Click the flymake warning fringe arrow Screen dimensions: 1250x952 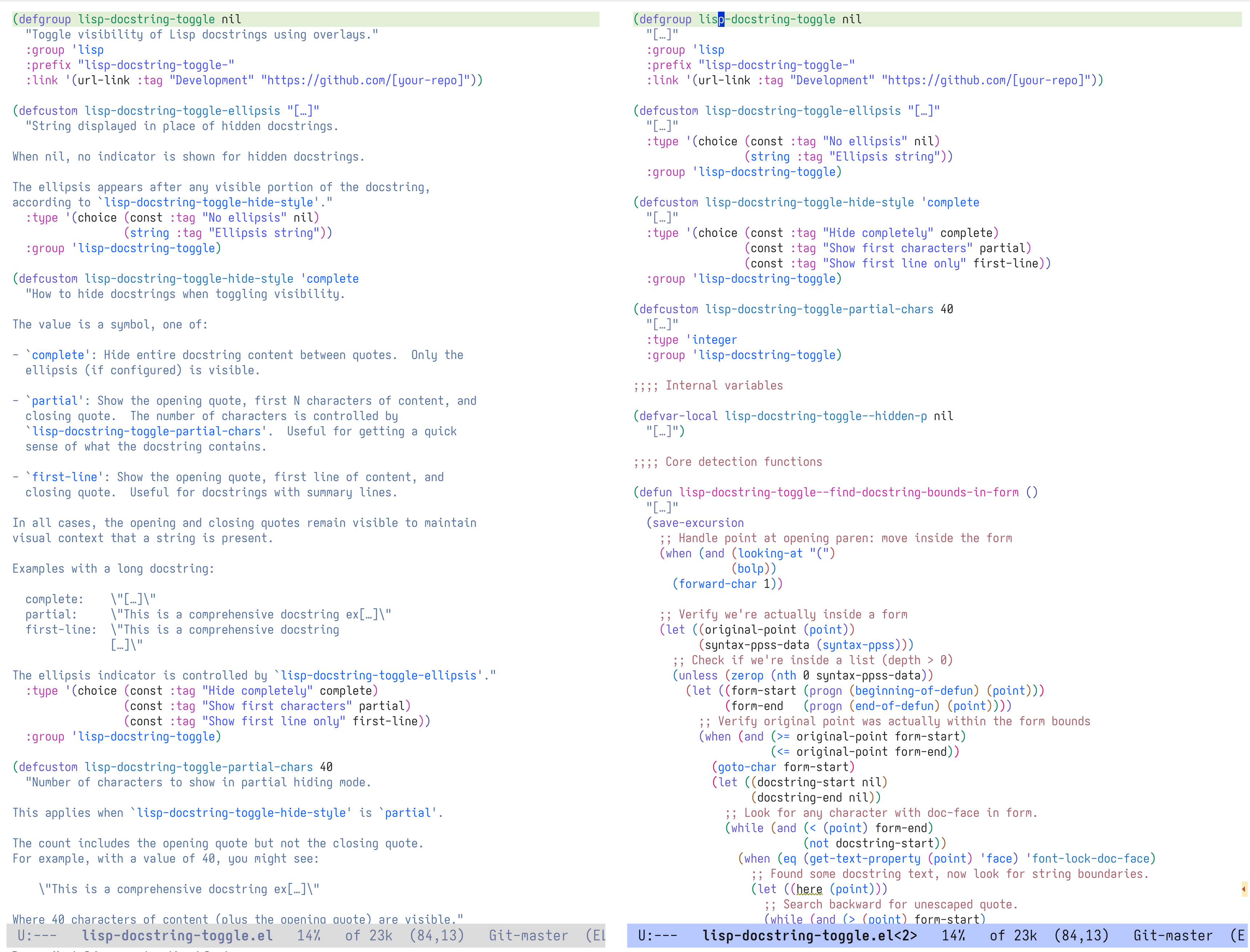(x=1243, y=889)
